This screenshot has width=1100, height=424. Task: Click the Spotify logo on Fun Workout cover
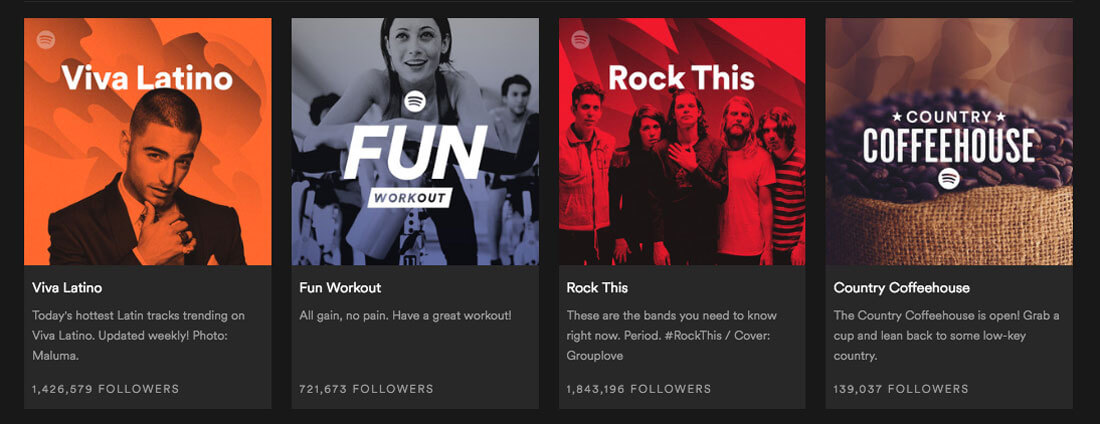tap(415, 101)
